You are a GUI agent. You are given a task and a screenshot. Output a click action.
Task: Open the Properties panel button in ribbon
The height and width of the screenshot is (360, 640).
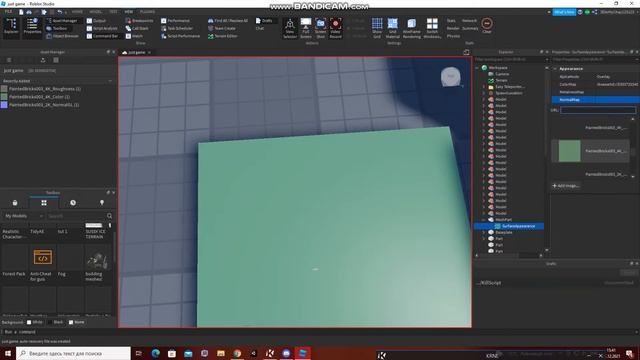tap(32, 27)
